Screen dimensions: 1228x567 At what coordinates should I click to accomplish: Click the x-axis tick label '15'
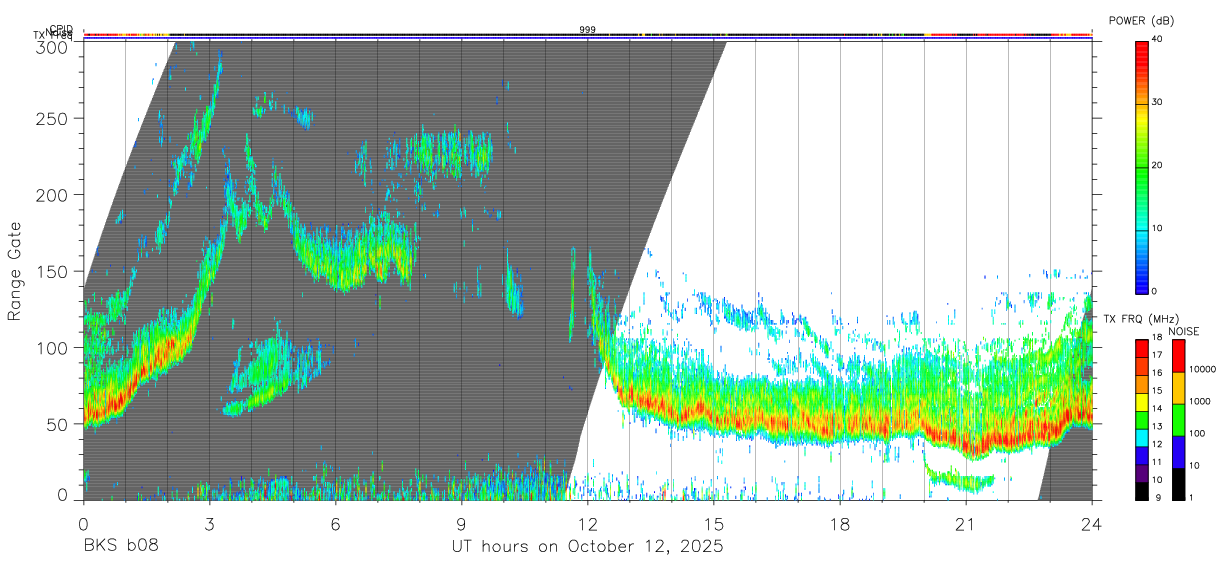pyautogui.click(x=714, y=524)
